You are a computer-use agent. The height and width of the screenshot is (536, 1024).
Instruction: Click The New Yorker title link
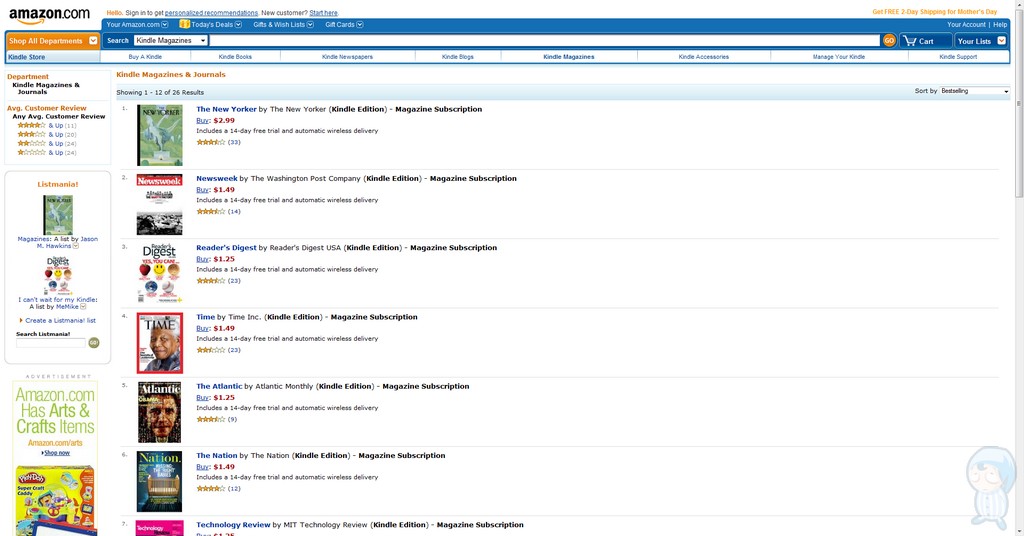point(226,109)
